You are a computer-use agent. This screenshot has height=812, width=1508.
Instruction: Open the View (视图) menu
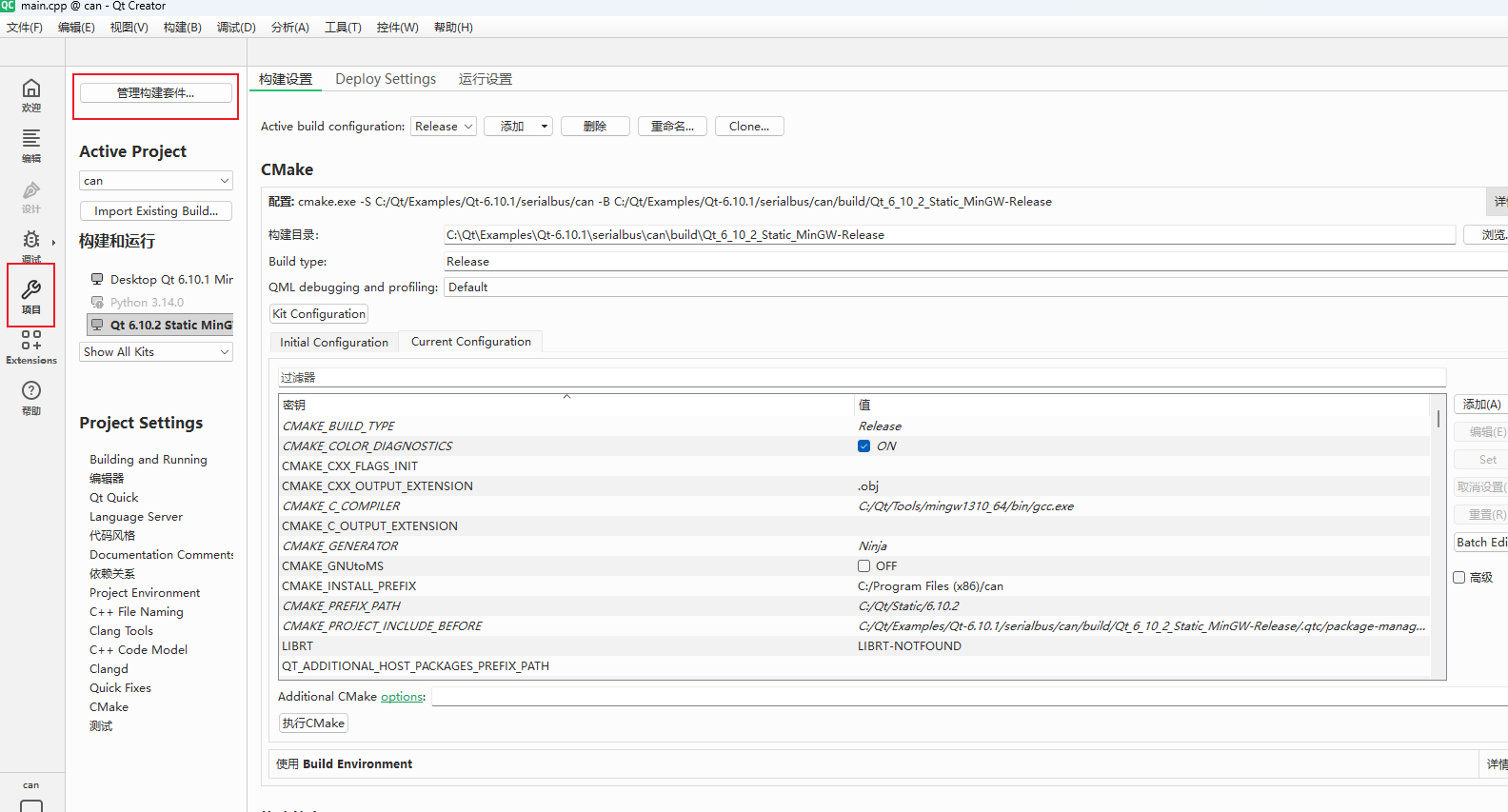[129, 27]
